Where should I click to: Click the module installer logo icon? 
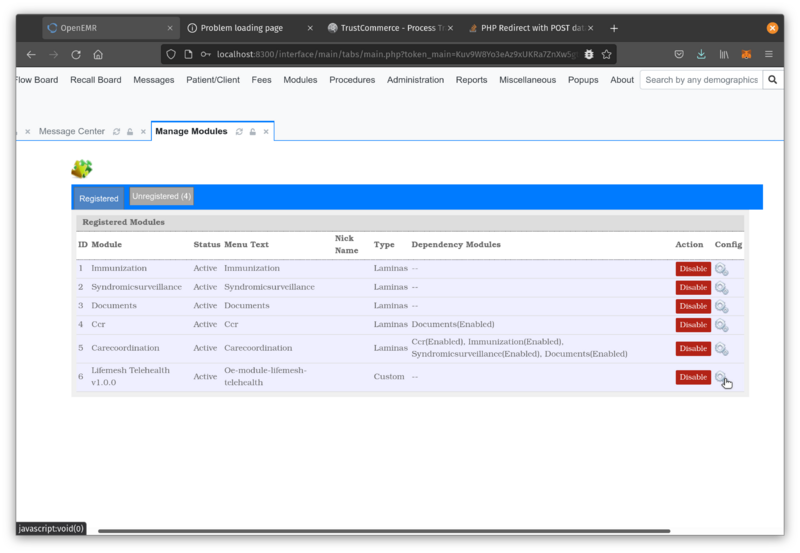[82, 168]
